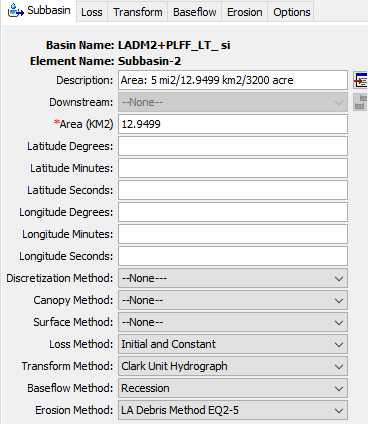368x424 pixels.
Task: Switch to the Loss tab
Action: 92,12
